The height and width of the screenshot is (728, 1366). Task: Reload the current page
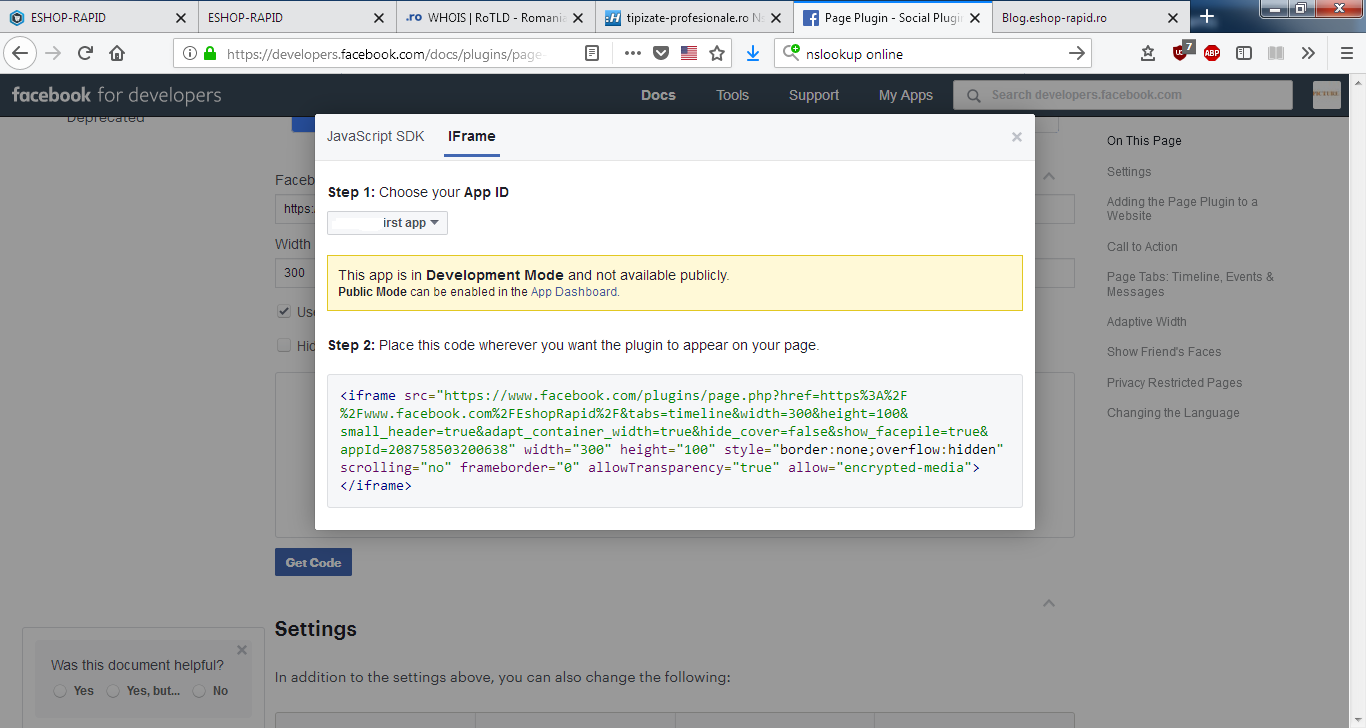86,53
